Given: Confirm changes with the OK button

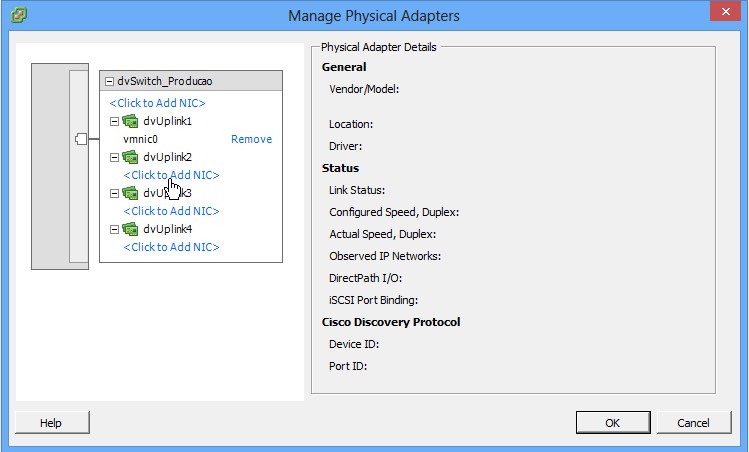Looking at the screenshot, I should [x=613, y=423].
